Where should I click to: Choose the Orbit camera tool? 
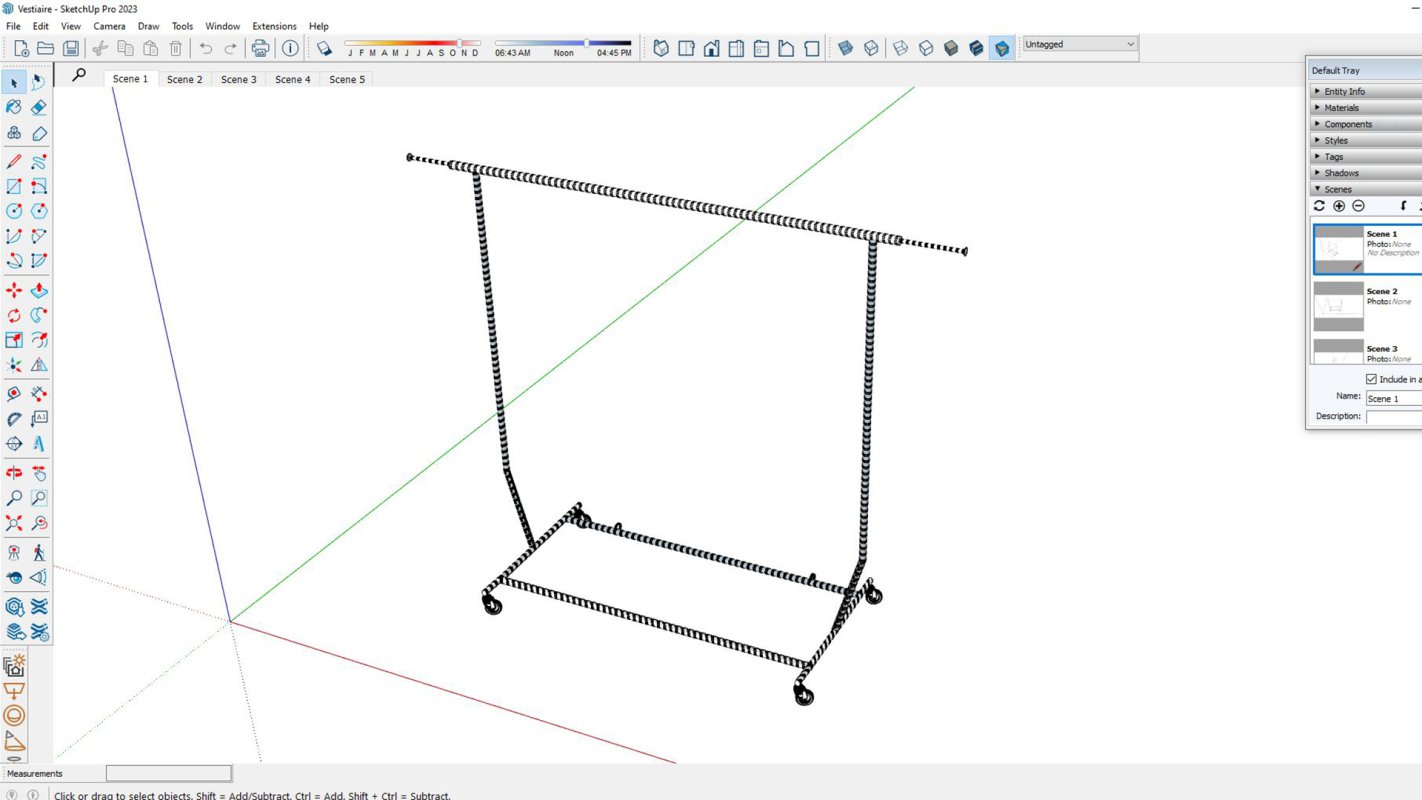click(14, 473)
